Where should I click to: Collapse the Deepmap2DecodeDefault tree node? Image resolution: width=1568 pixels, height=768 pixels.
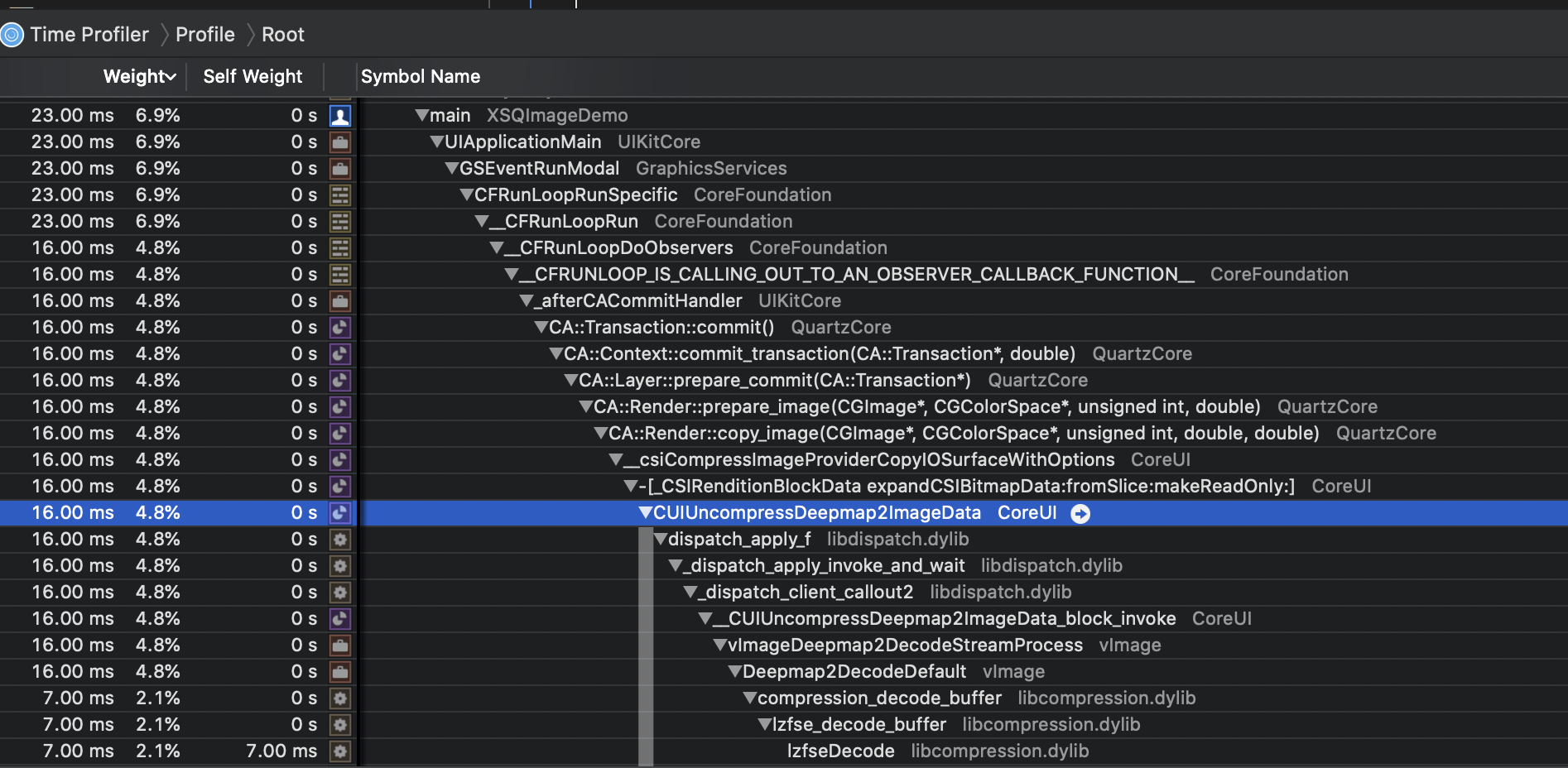click(x=735, y=672)
